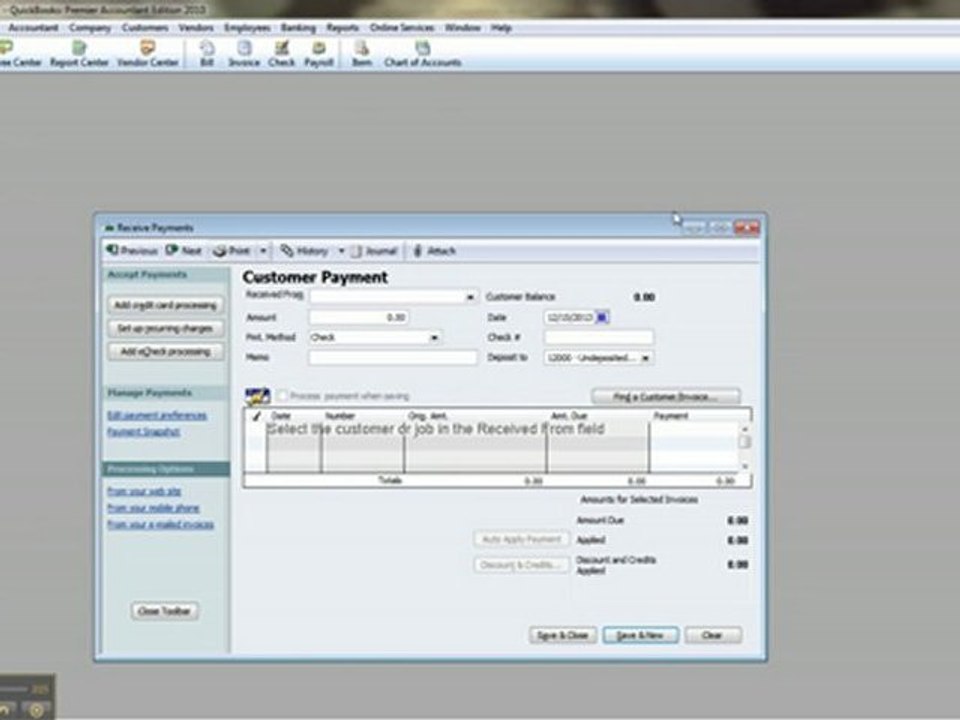960x720 pixels.
Task: Open the Window menu
Action: coord(462,28)
